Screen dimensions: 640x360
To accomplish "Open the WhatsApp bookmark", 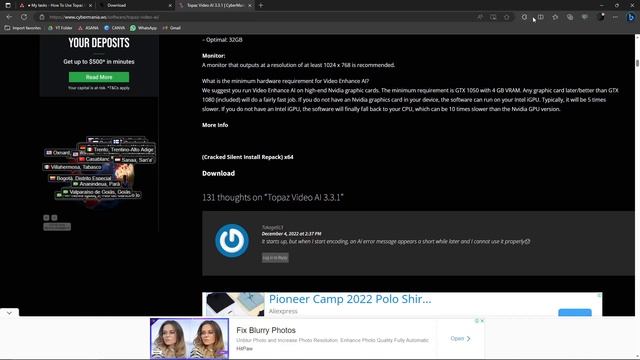I will (x=143, y=28).
